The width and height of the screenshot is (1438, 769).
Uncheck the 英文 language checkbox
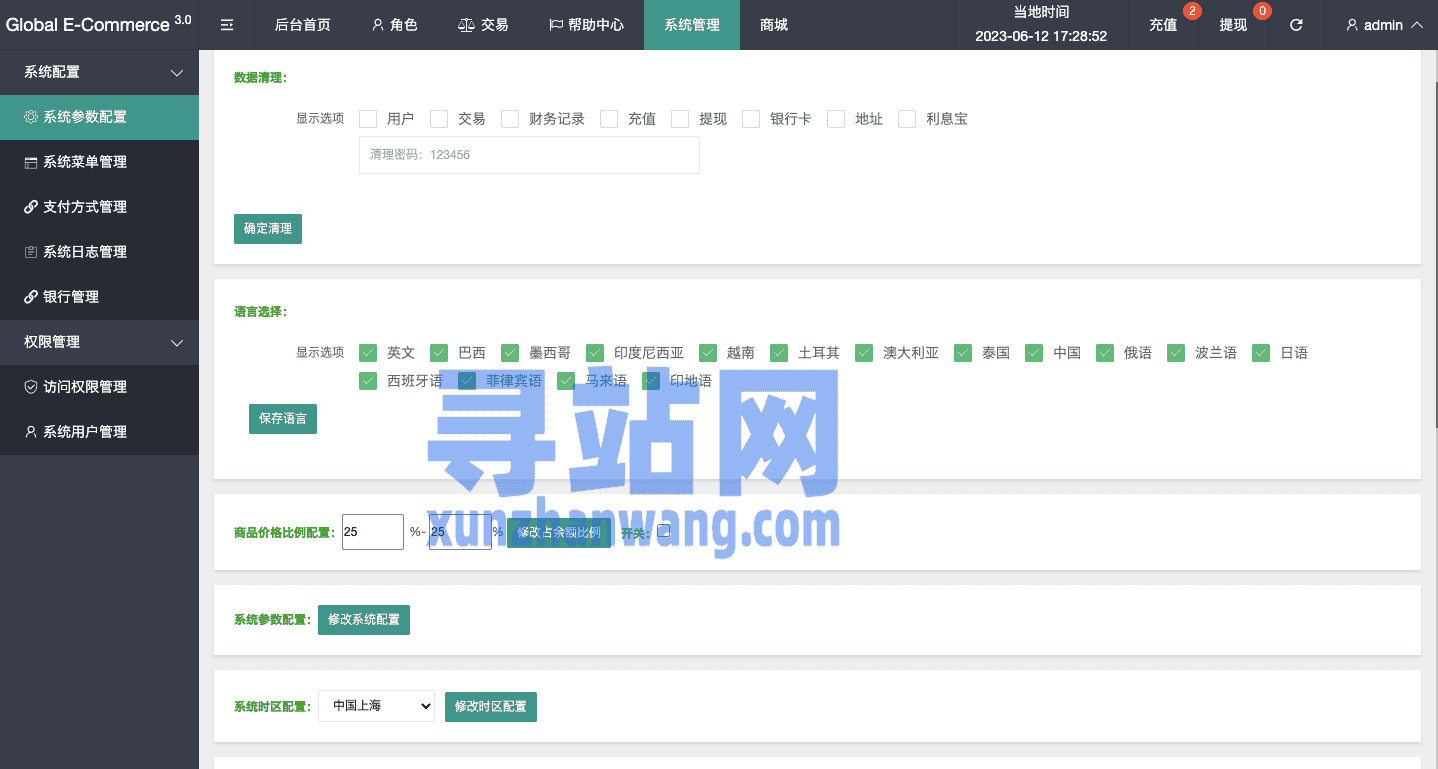[368, 353]
